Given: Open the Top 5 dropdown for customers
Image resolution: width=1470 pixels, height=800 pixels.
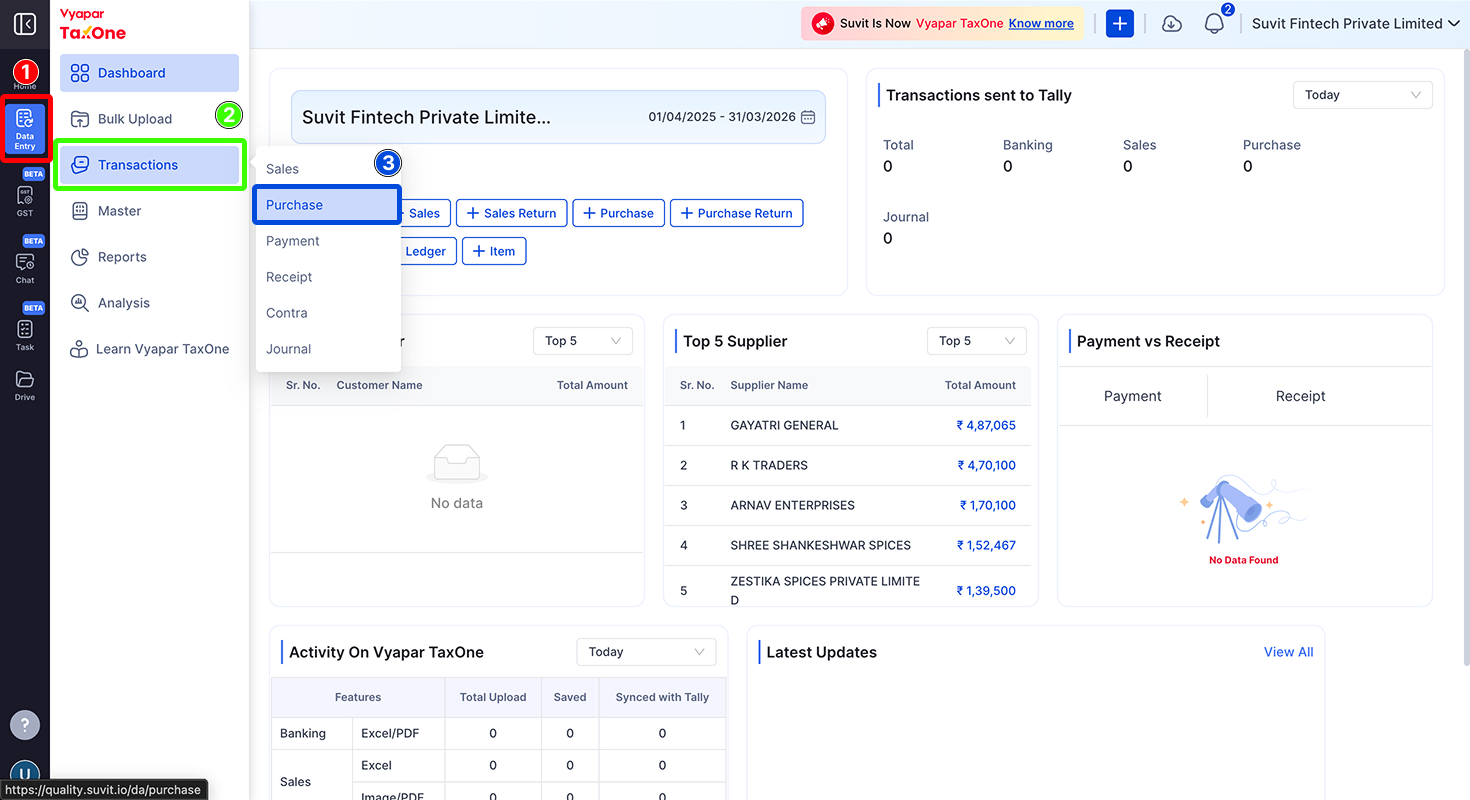Looking at the screenshot, I should (x=582, y=341).
